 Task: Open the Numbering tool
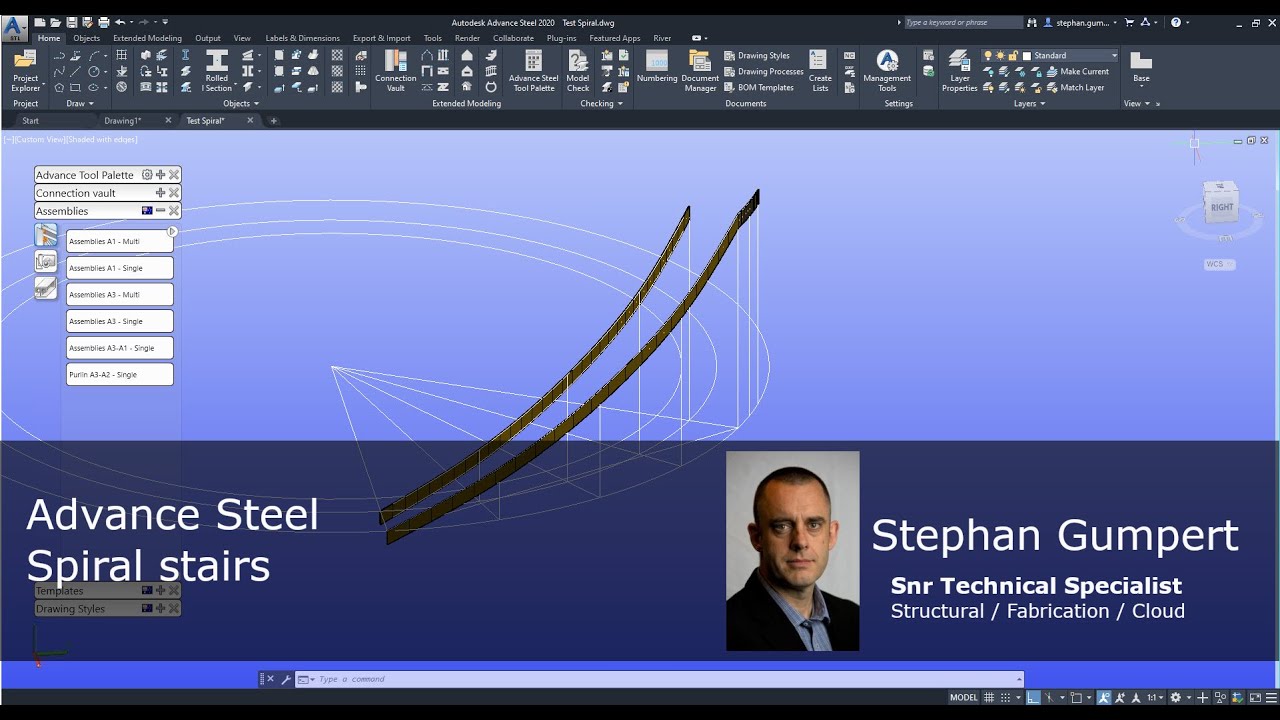coord(657,67)
